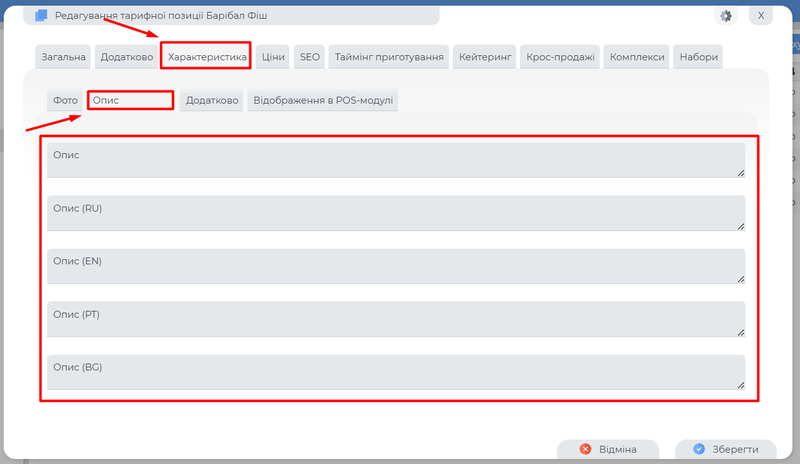Select the Комплекси tab
Viewport: 800px width, 464px height.
[637, 58]
